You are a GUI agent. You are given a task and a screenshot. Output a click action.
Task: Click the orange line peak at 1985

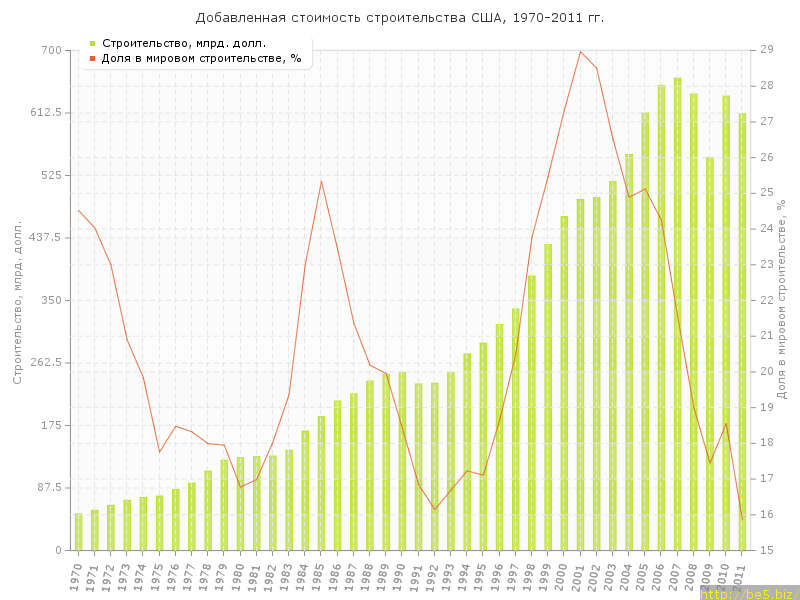tap(321, 181)
